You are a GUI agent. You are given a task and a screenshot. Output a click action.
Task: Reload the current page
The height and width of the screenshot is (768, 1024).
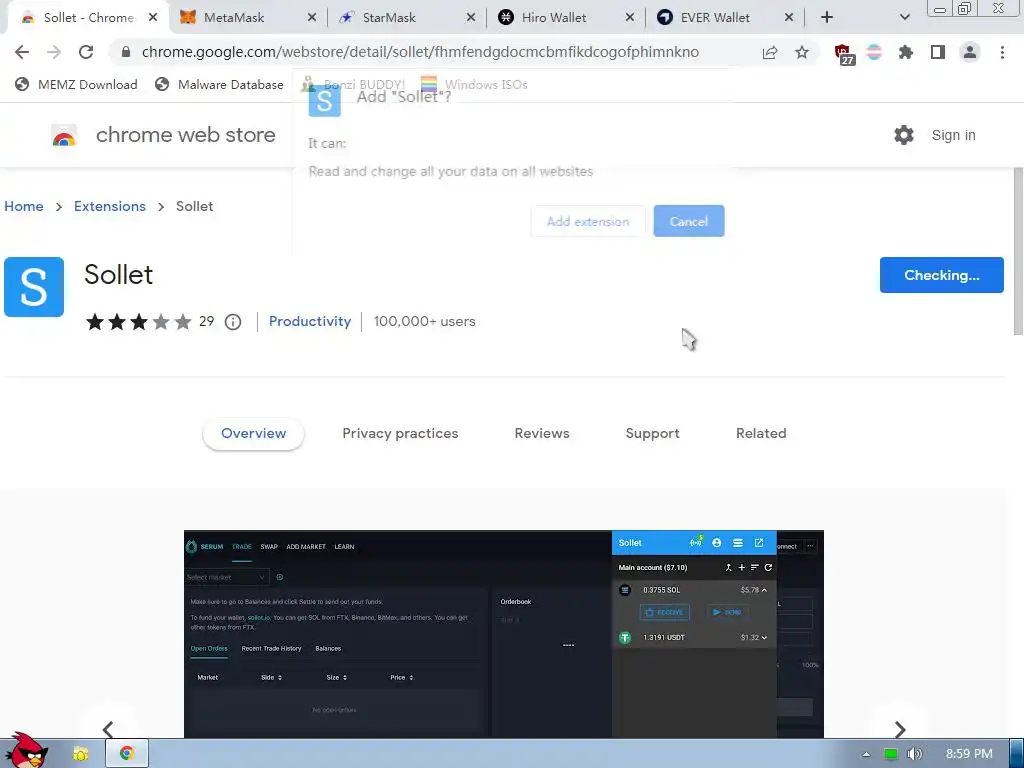click(x=86, y=52)
